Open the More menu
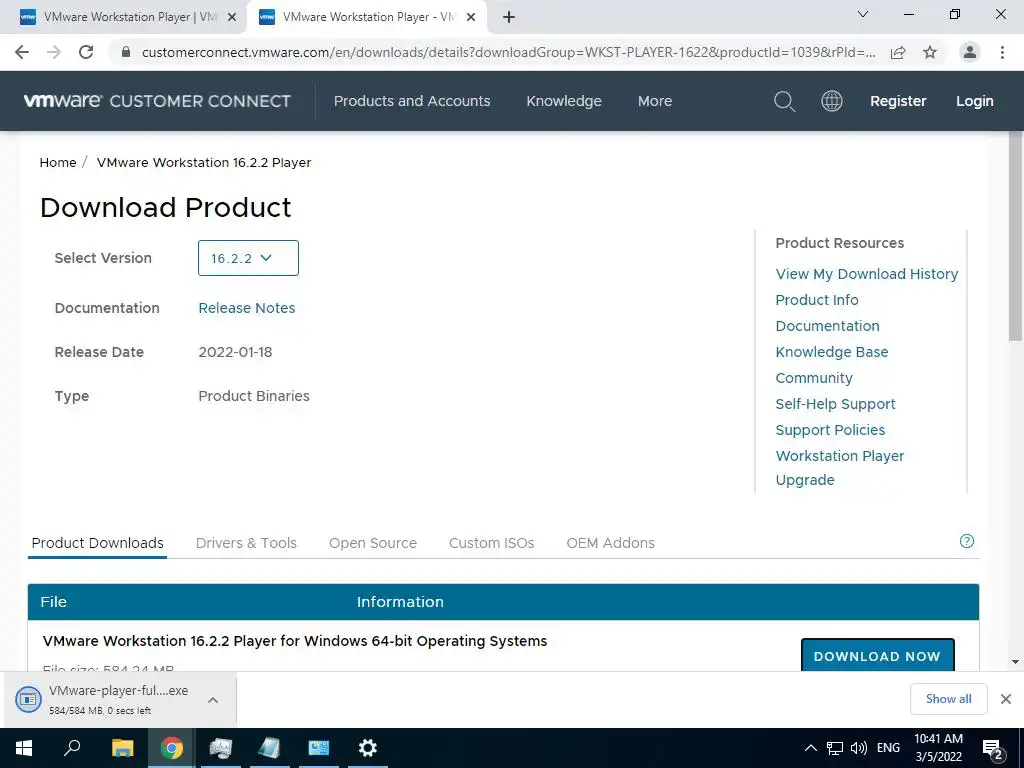This screenshot has height=768, width=1024. [x=654, y=101]
